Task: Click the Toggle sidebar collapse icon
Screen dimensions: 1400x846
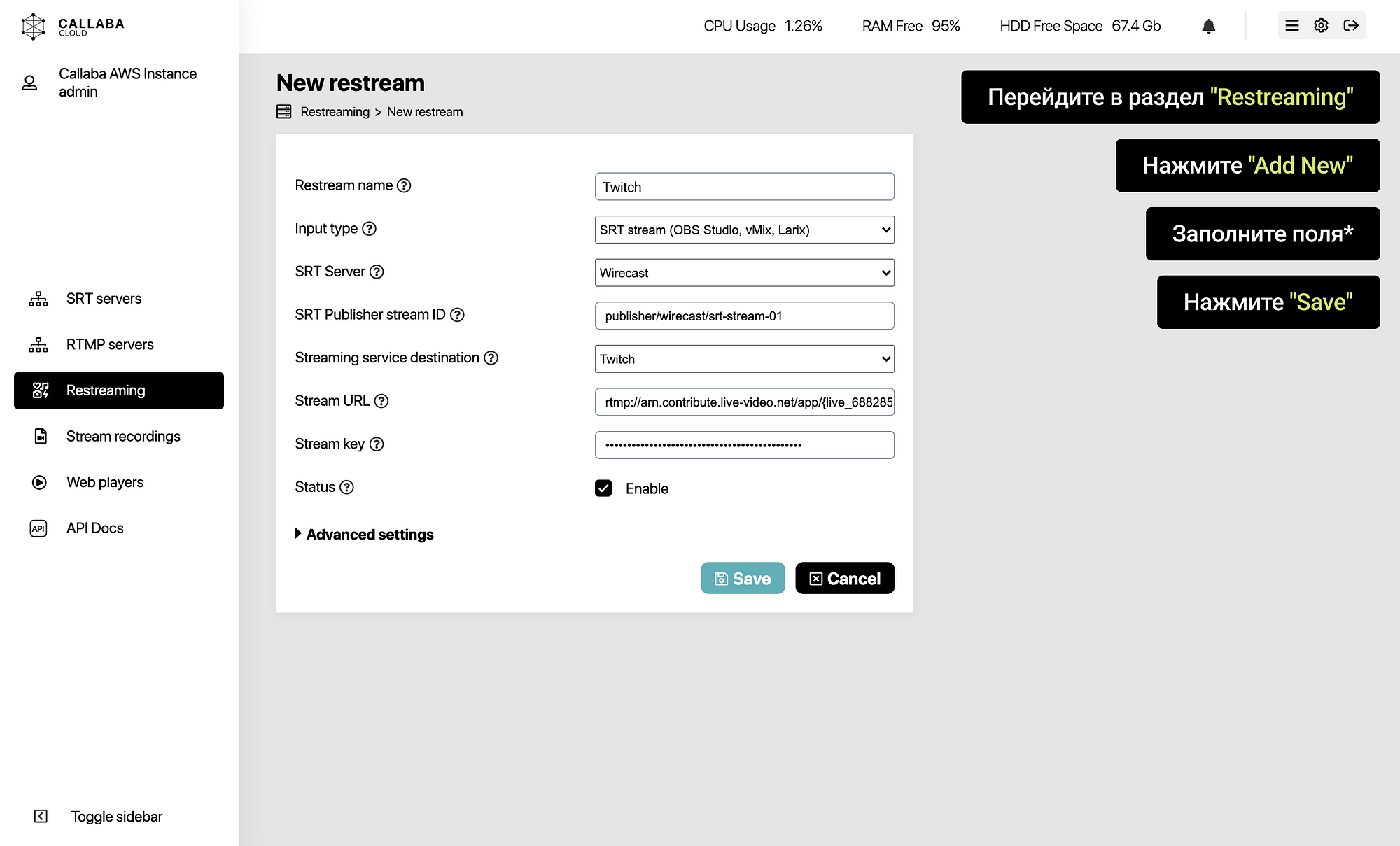Action: click(41, 816)
